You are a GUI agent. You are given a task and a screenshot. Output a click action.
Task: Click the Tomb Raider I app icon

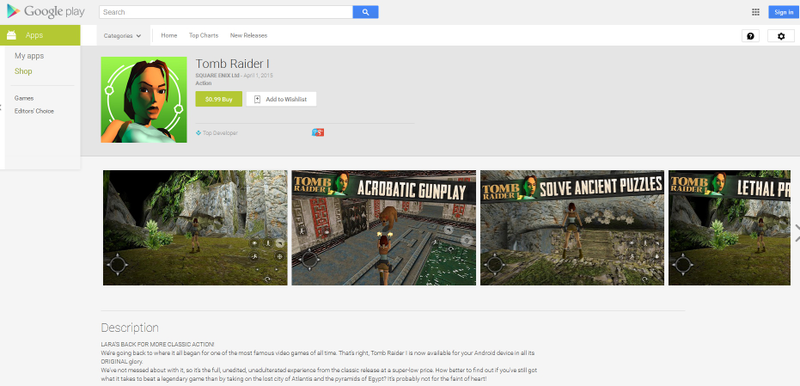point(144,99)
